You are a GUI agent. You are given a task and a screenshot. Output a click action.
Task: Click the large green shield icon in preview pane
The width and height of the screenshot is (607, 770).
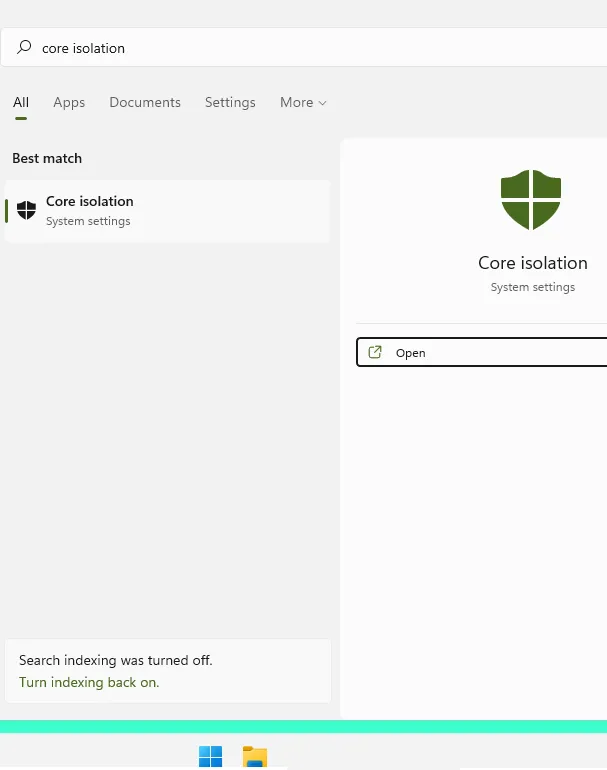(x=530, y=200)
